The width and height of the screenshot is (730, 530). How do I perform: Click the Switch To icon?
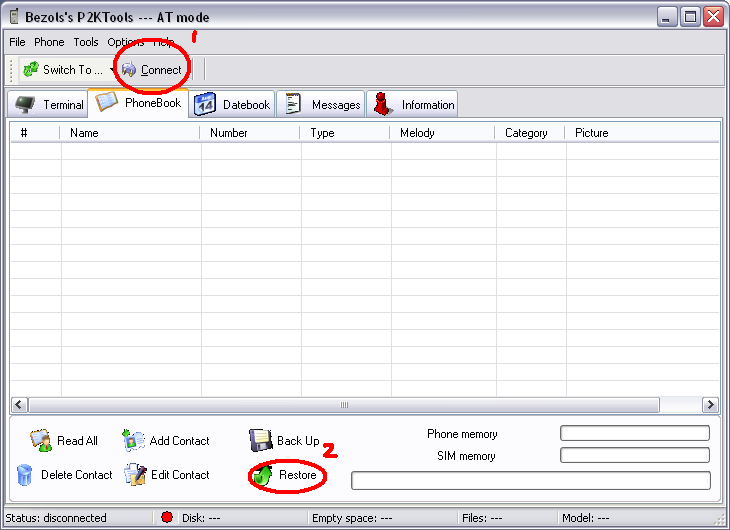click(x=31, y=69)
